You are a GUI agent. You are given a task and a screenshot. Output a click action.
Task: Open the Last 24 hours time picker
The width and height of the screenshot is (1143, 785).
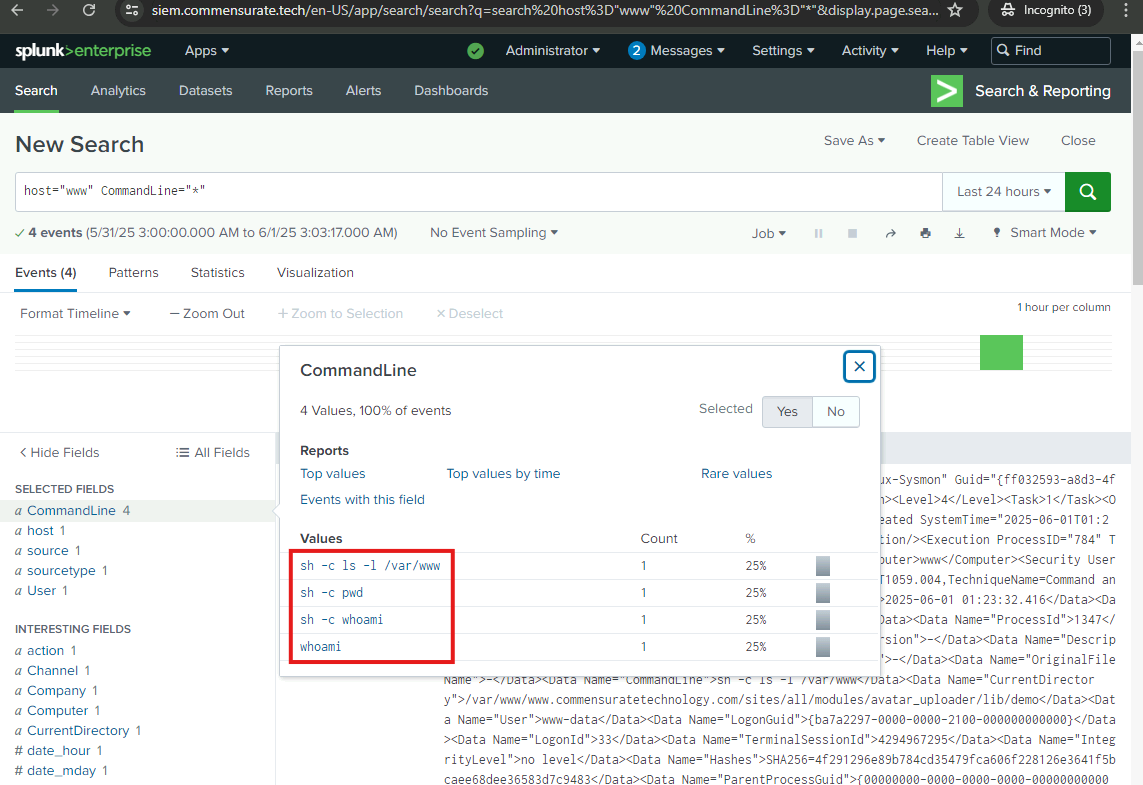coord(1003,192)
